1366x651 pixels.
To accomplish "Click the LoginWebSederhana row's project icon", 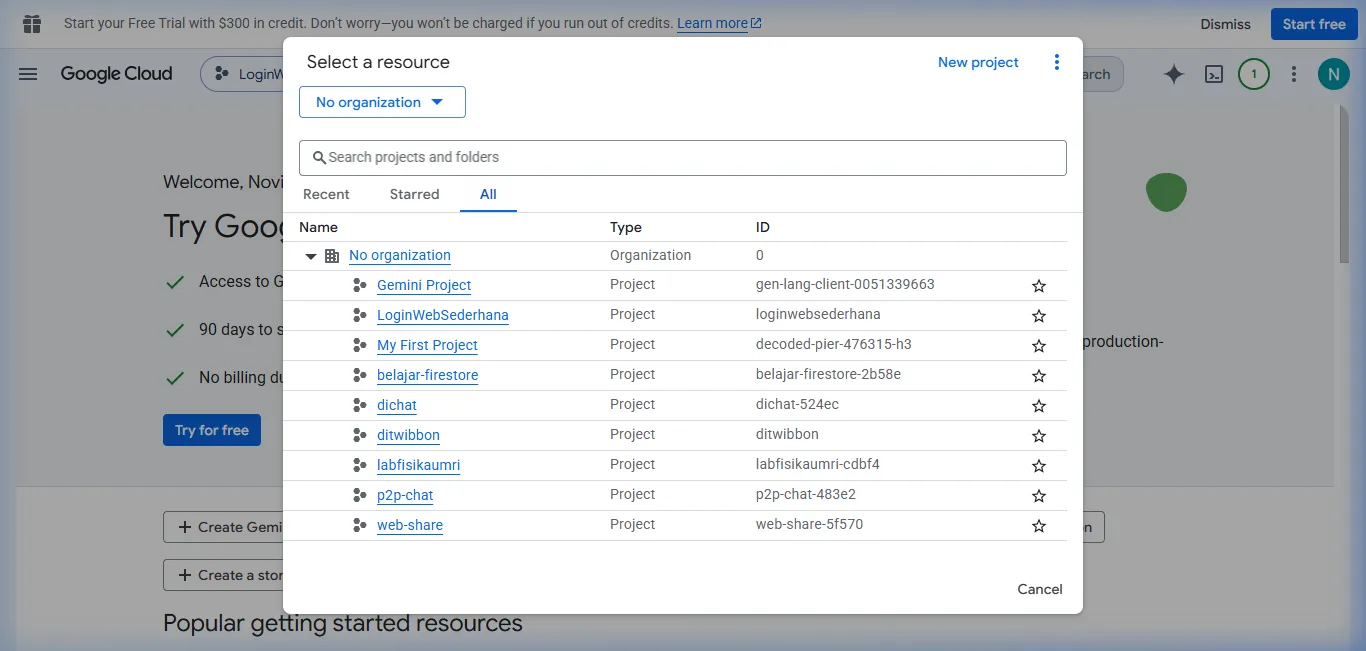I will click(x=360, y=315).
